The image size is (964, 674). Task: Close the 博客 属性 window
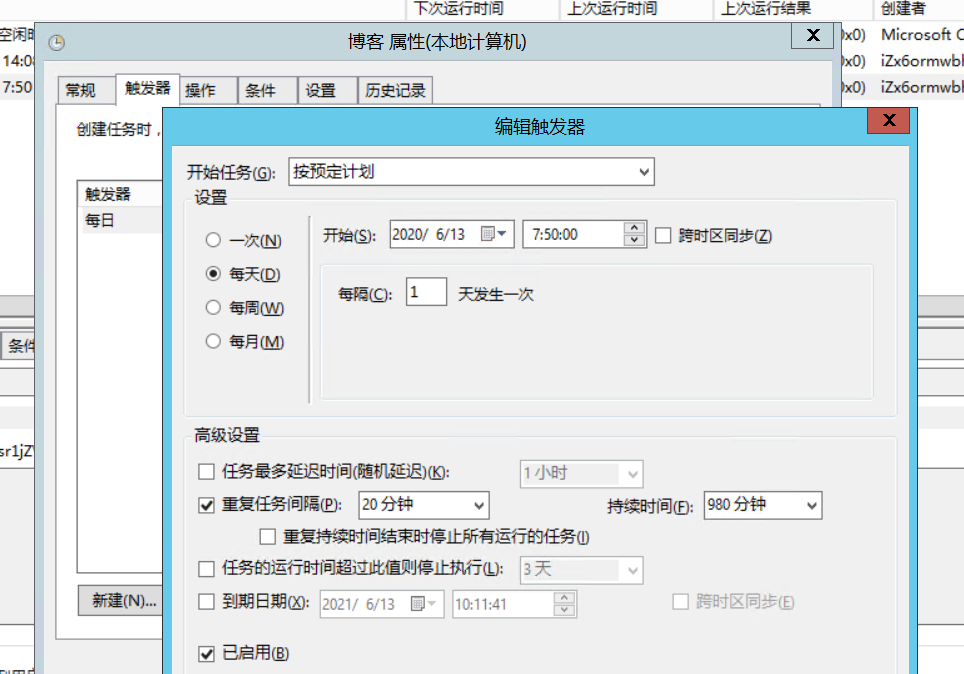click(812, 36)
